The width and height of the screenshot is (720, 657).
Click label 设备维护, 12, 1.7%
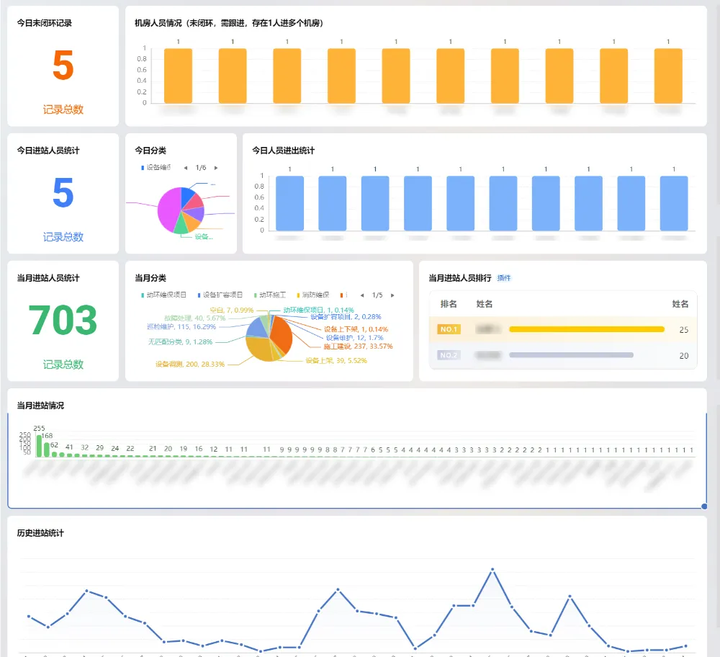pos(354,337)
